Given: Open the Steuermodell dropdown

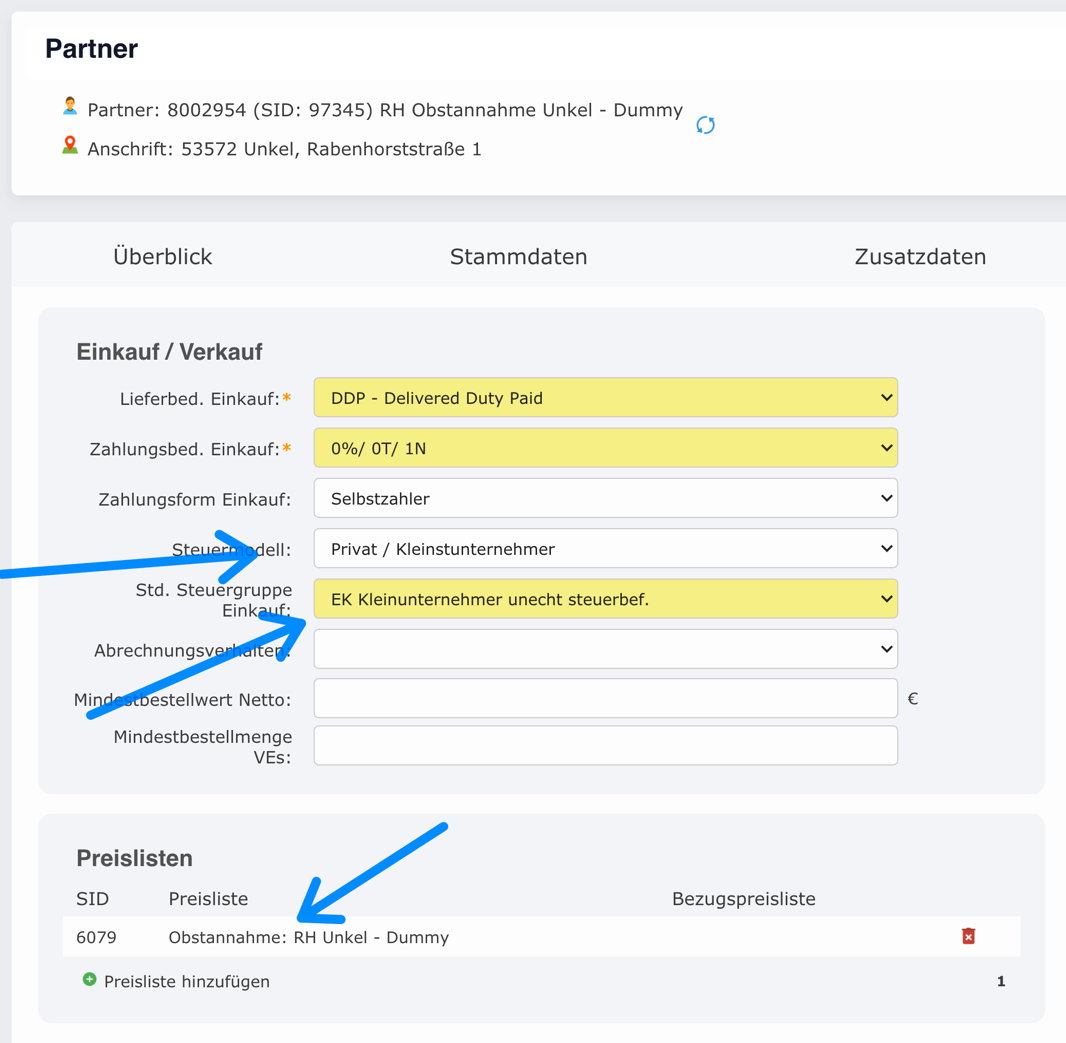Looking at the screenshot, I should 605,549.
